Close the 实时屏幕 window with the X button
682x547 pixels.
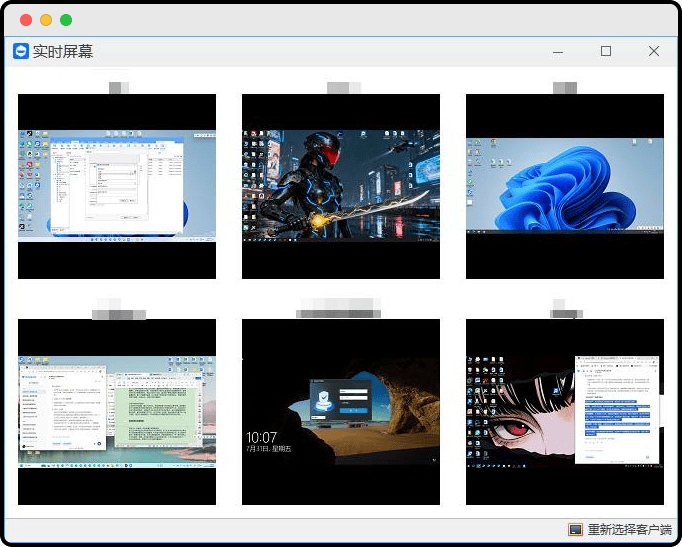(654, 51)
